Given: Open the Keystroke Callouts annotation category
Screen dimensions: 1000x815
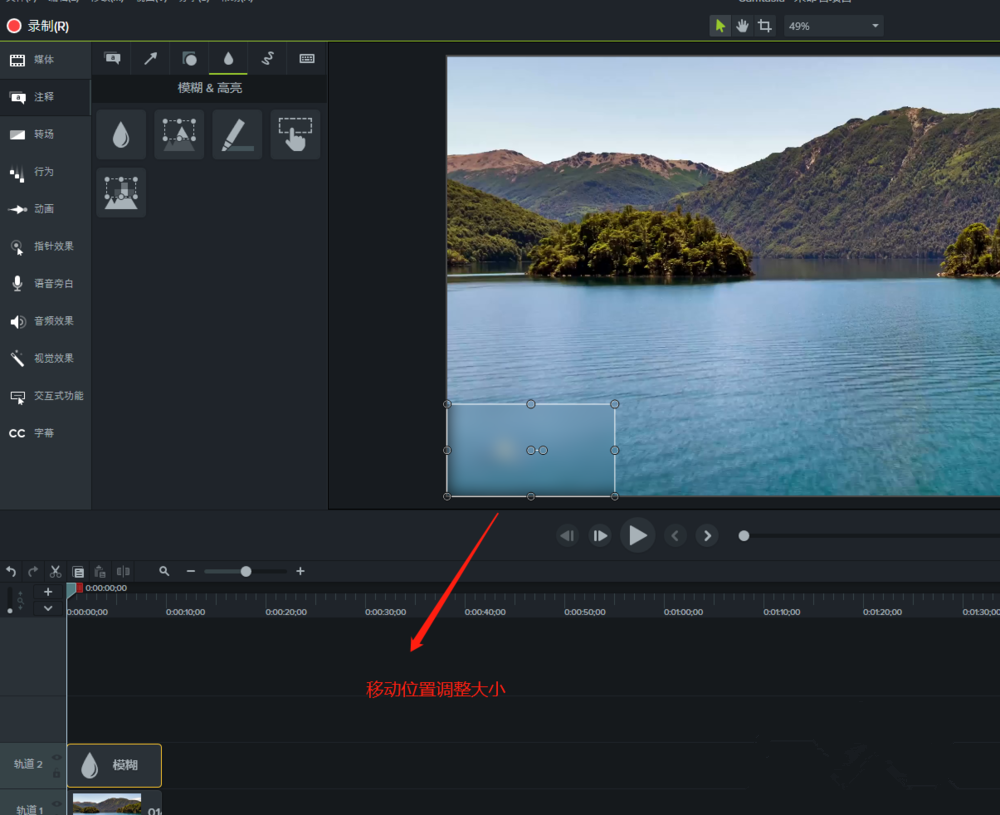Looking at the screenshot, I should [306, 58].
